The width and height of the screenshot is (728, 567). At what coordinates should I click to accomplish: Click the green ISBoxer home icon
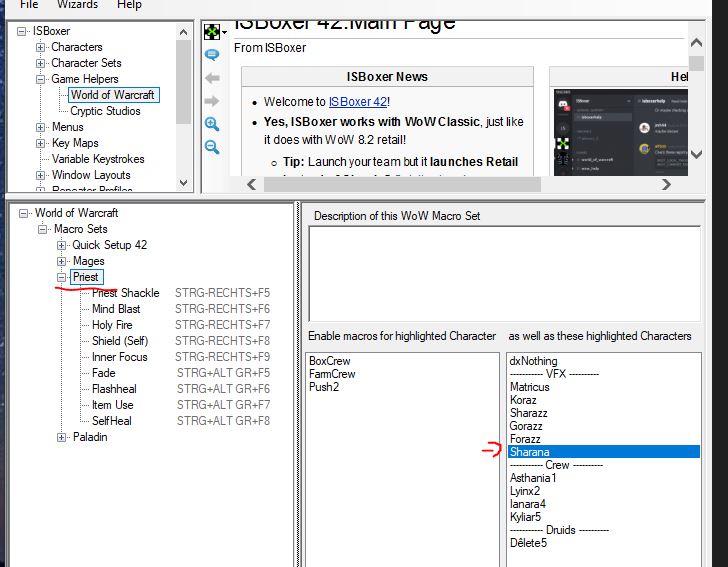(212, 32)
